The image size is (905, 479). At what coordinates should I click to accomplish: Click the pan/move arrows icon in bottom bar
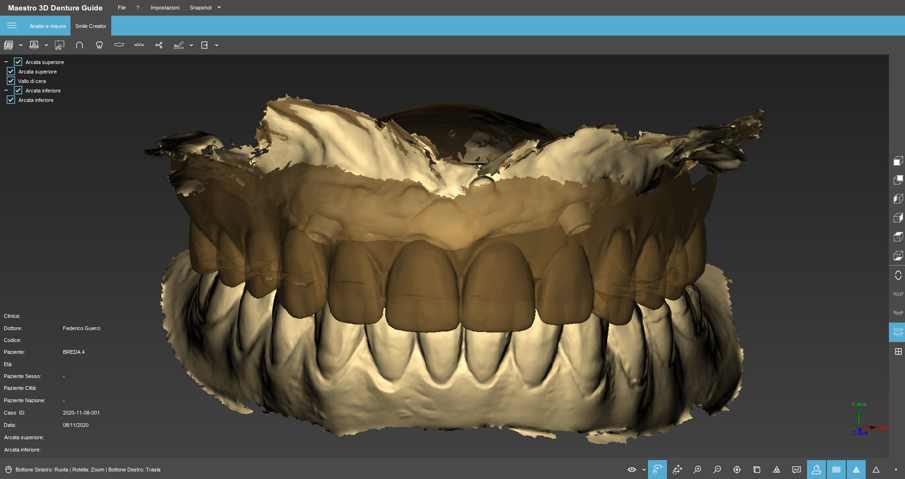[x=678, y=470]
